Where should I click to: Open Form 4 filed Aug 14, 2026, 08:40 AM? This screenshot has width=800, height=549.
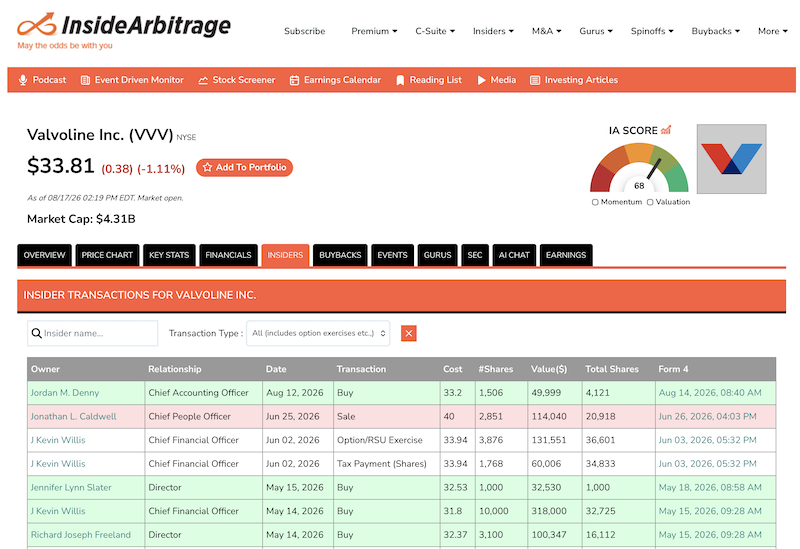(710, 393)
